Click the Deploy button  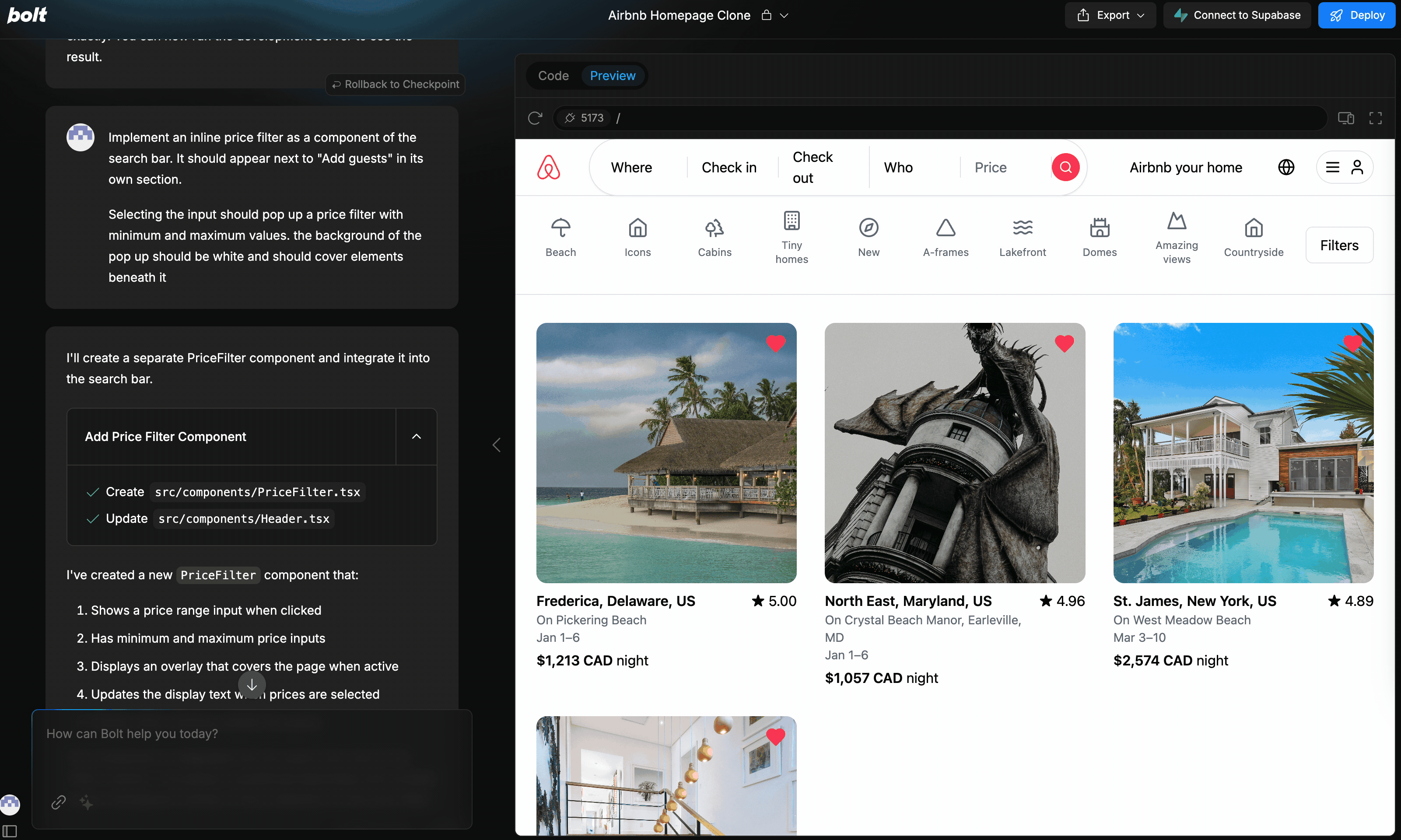point(1356,15)
